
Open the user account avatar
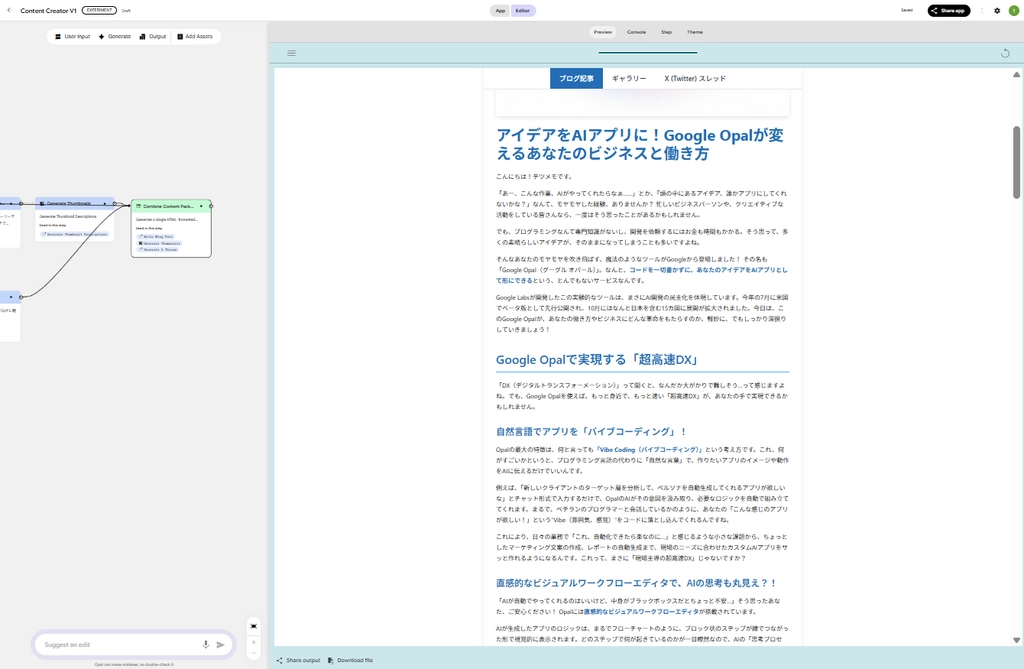pos(1014,11)
